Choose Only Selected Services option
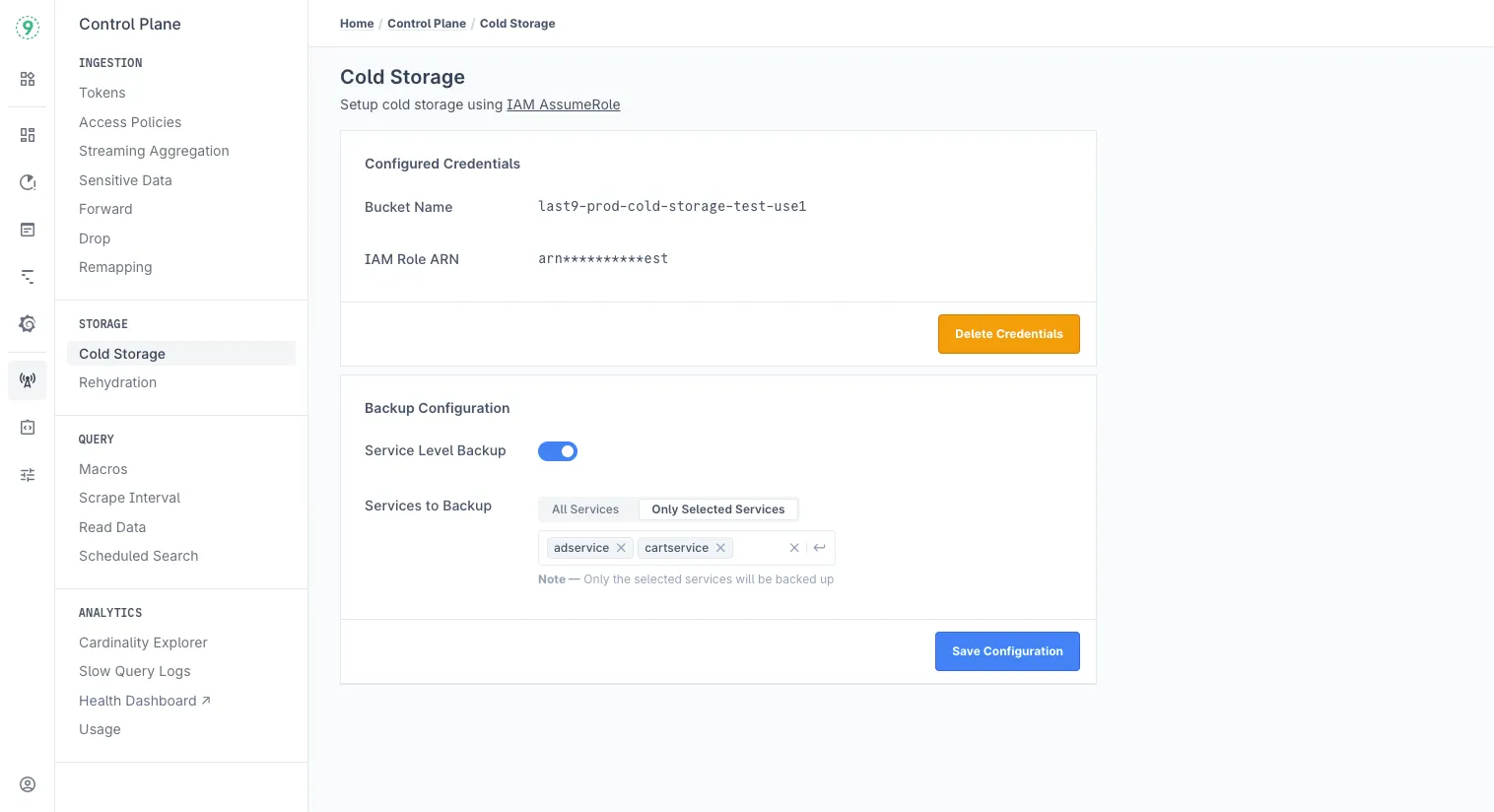 click(717, 509)
